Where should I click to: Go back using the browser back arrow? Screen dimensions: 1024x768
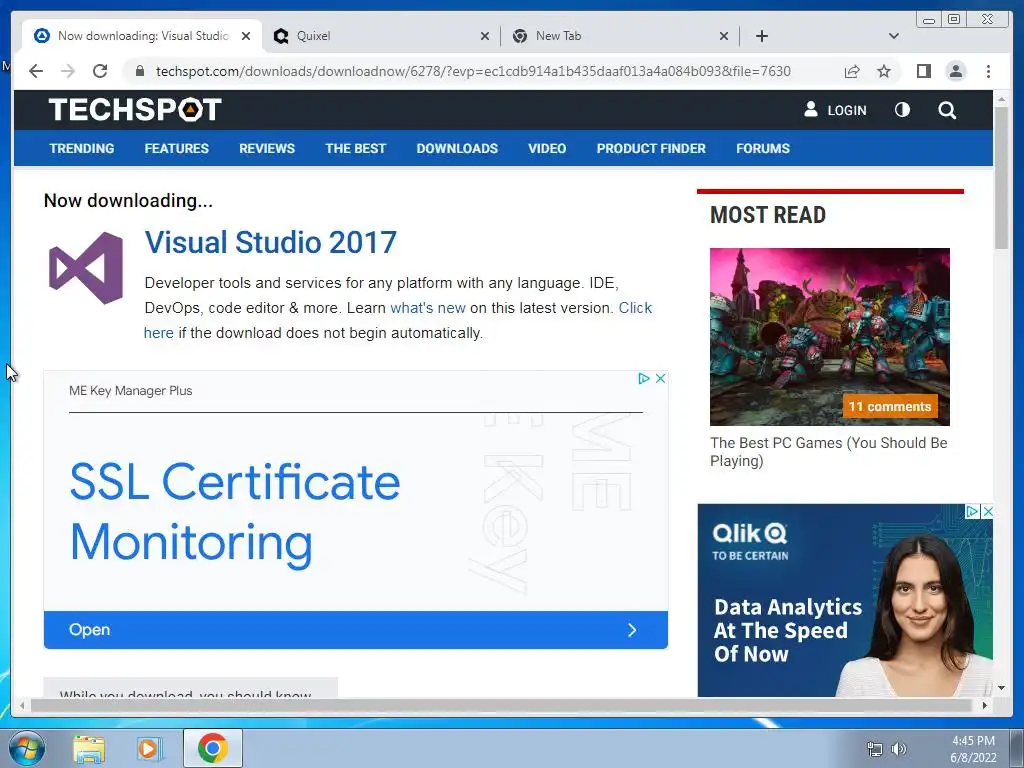click(36, 71)
